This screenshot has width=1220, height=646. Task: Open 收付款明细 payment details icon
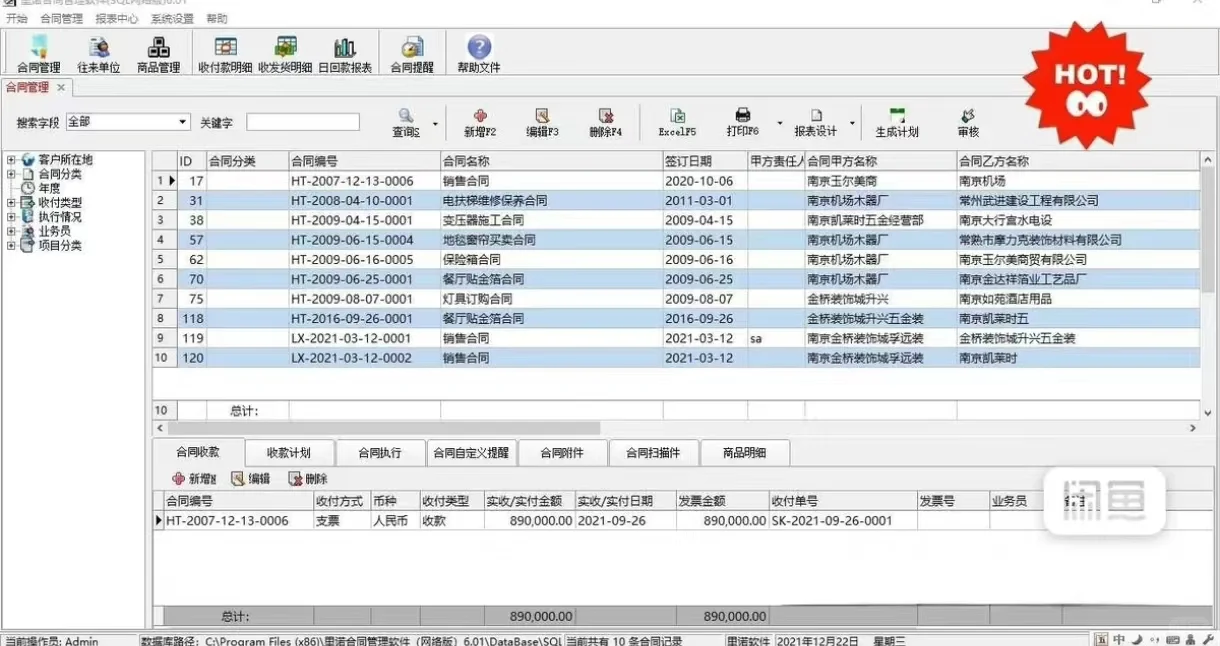point(225,53)
